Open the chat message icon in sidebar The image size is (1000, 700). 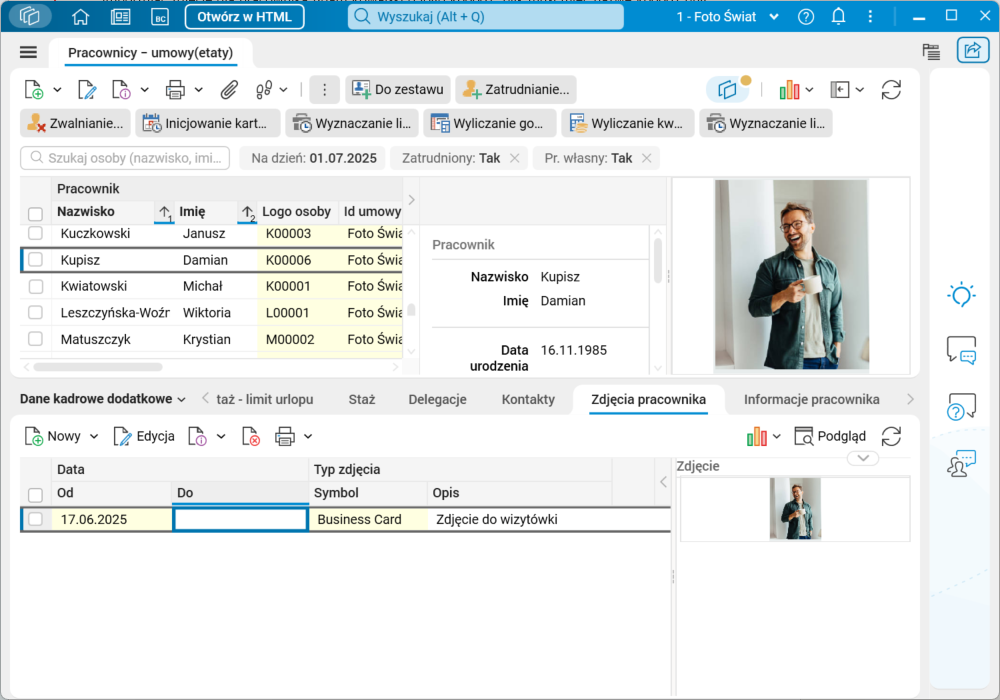[x=961, y=350]
